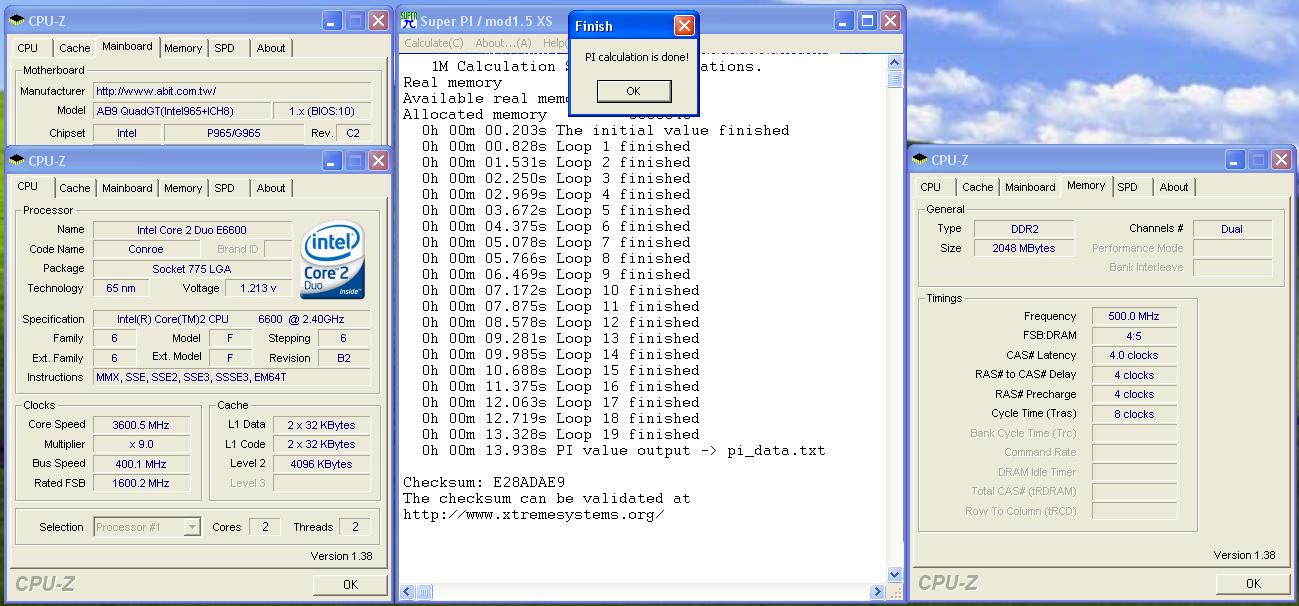The image size is (1299, 606).
Task: Click OK in the processor CPU-Z window
Action: (350, 584)
